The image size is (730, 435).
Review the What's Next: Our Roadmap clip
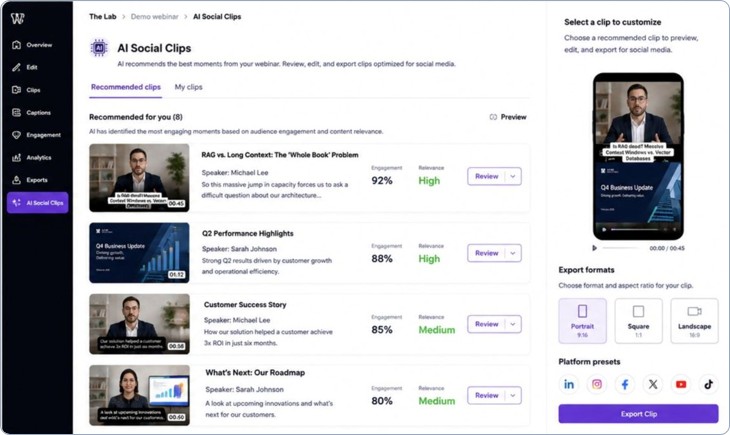pos(487,395)
